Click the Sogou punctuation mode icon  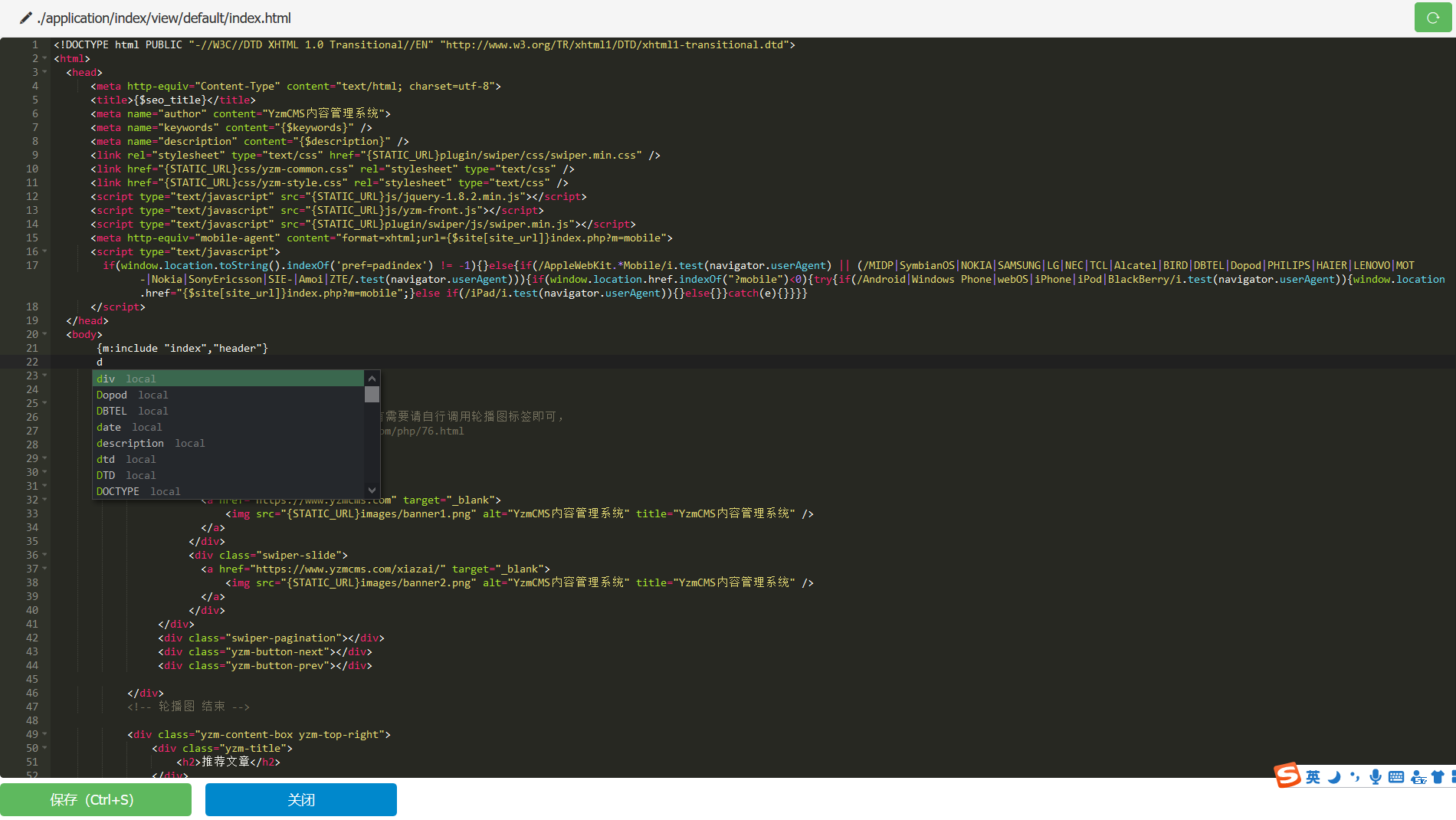pos(1355,777)
